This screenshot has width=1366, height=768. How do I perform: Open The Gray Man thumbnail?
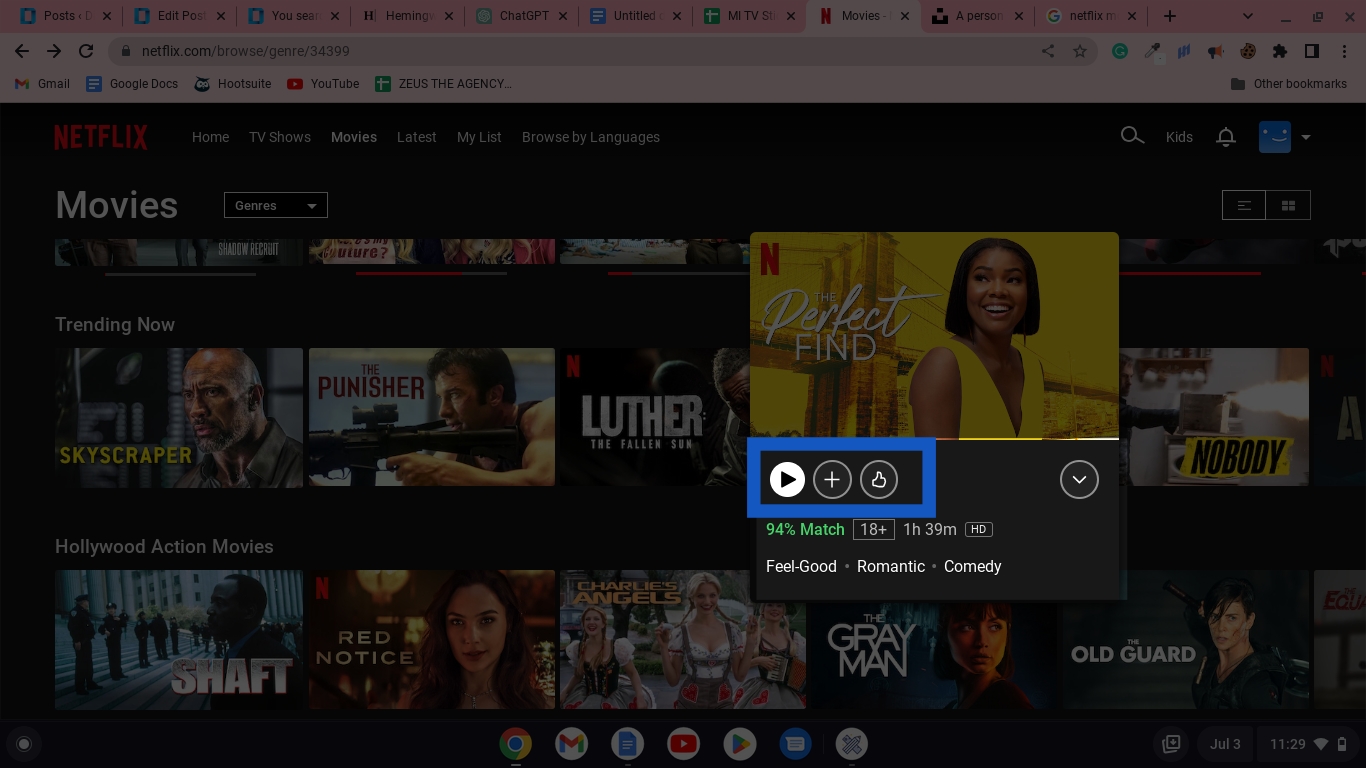click(x=936, y=655)
